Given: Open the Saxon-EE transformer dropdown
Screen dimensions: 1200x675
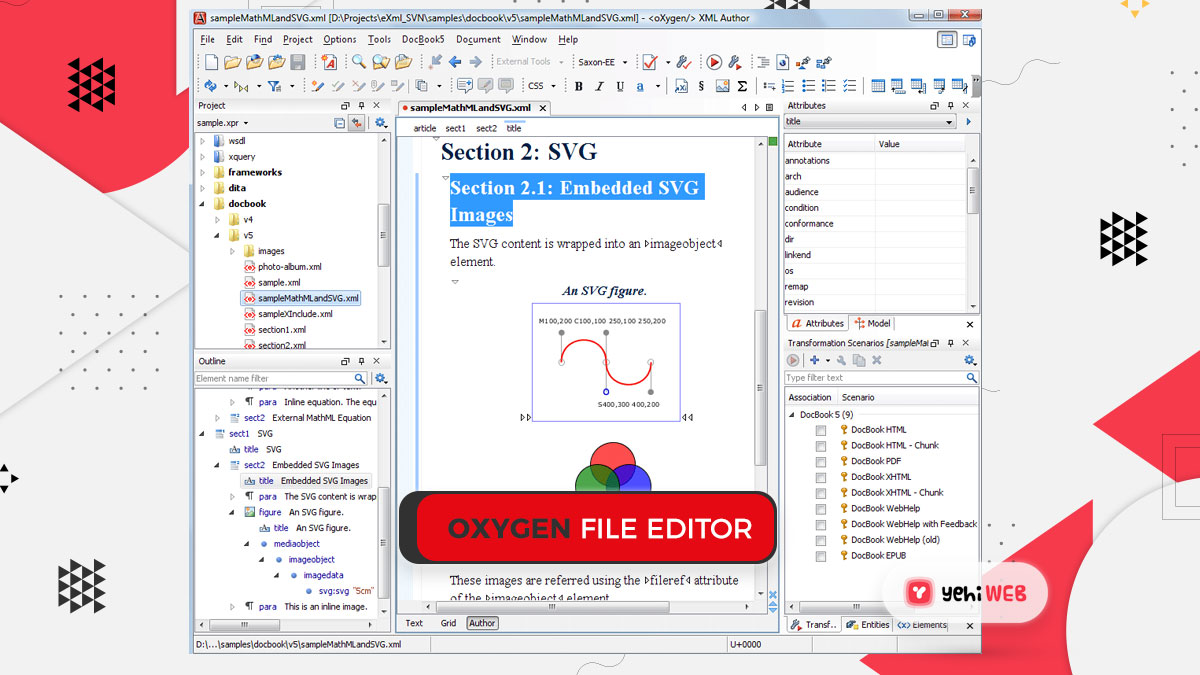Looking at the screenshot, I should click(624, 61).
